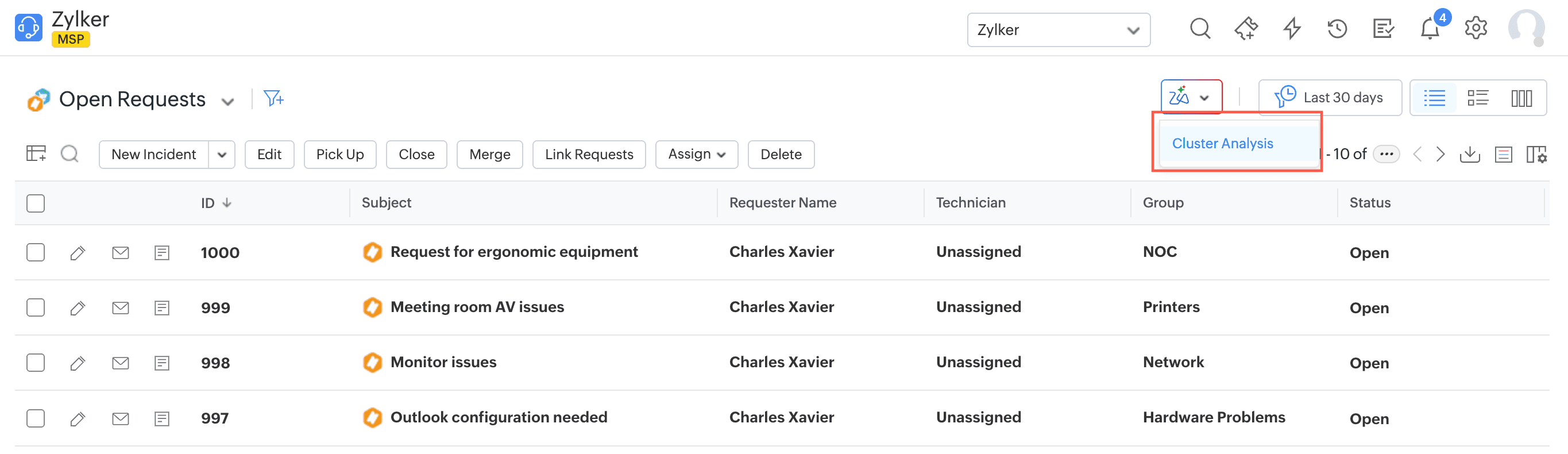
Task: Click the Merge button
Action: [x=489, y=155]
